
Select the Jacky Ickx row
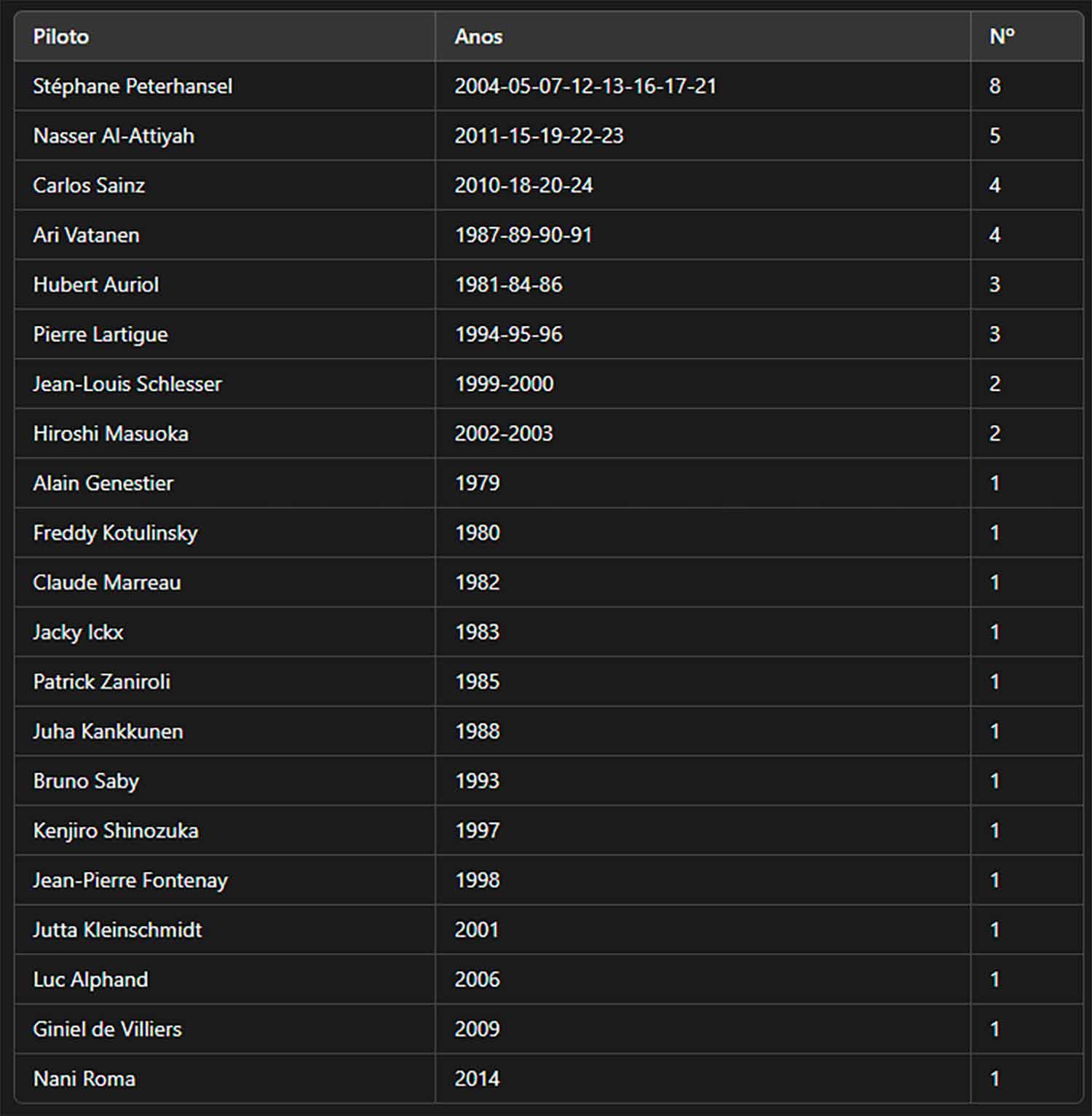pos(78,632)
